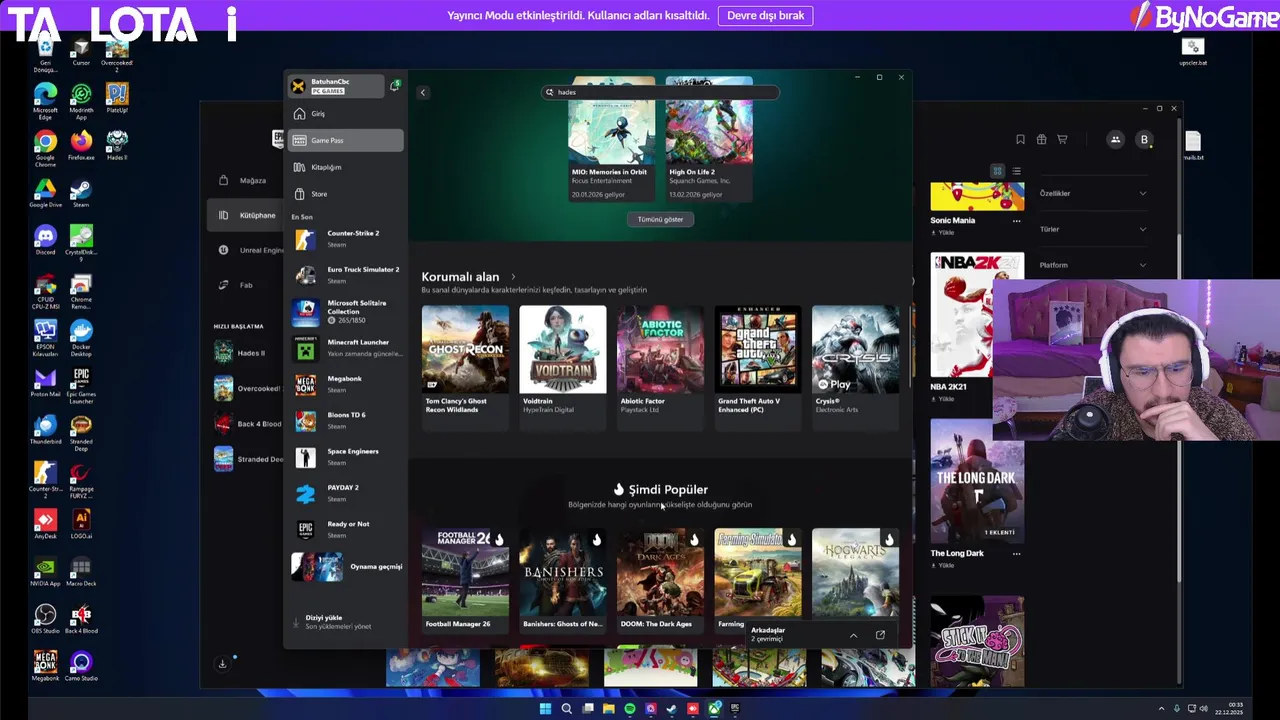1280x720 pixels.
Task: Switch Epic library to list view
Action: pyautogui.click(x=1016, y=171)
